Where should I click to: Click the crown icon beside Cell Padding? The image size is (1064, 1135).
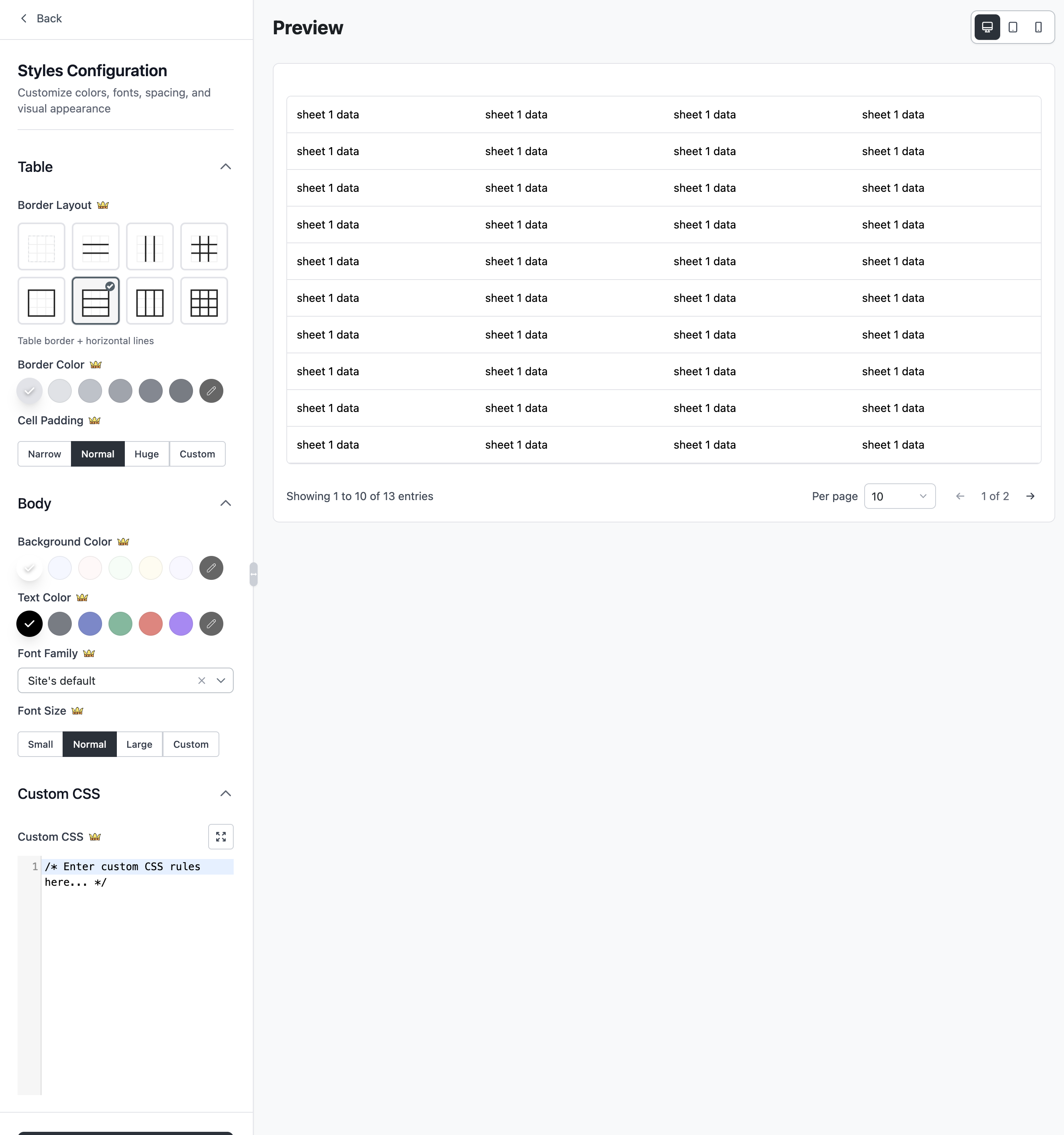(x=95, y=420)
